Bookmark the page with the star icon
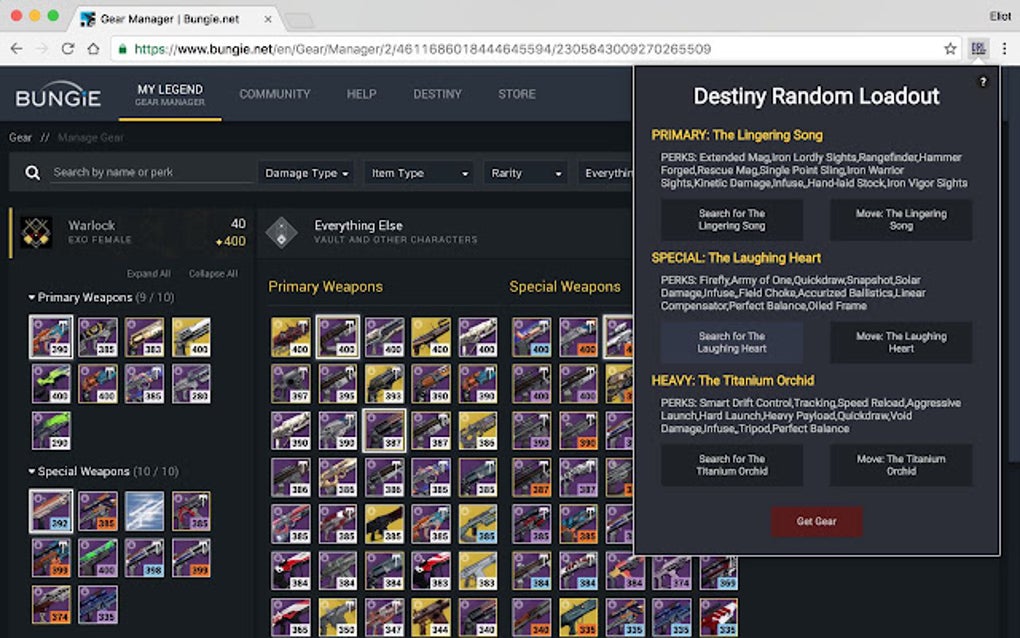This screenshot has width=1020, height=638. click(x=948, y=47)
